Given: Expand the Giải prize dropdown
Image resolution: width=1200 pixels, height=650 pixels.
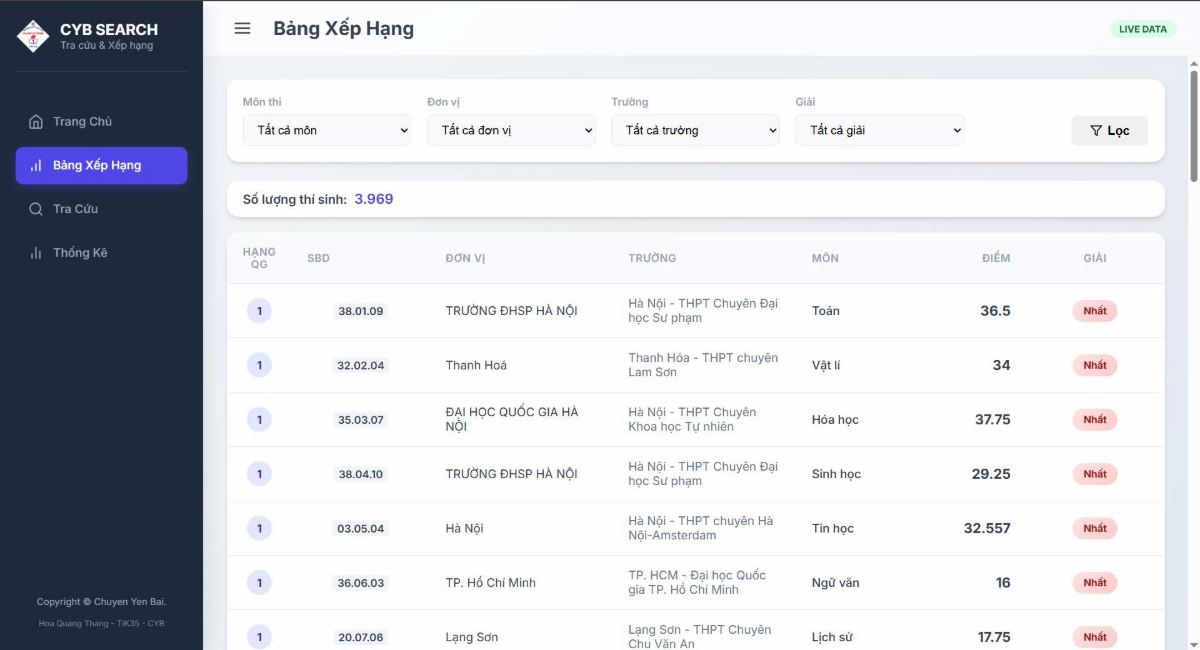Looking at the screenshot, I should pyautogui.click(x=879, y=130).
